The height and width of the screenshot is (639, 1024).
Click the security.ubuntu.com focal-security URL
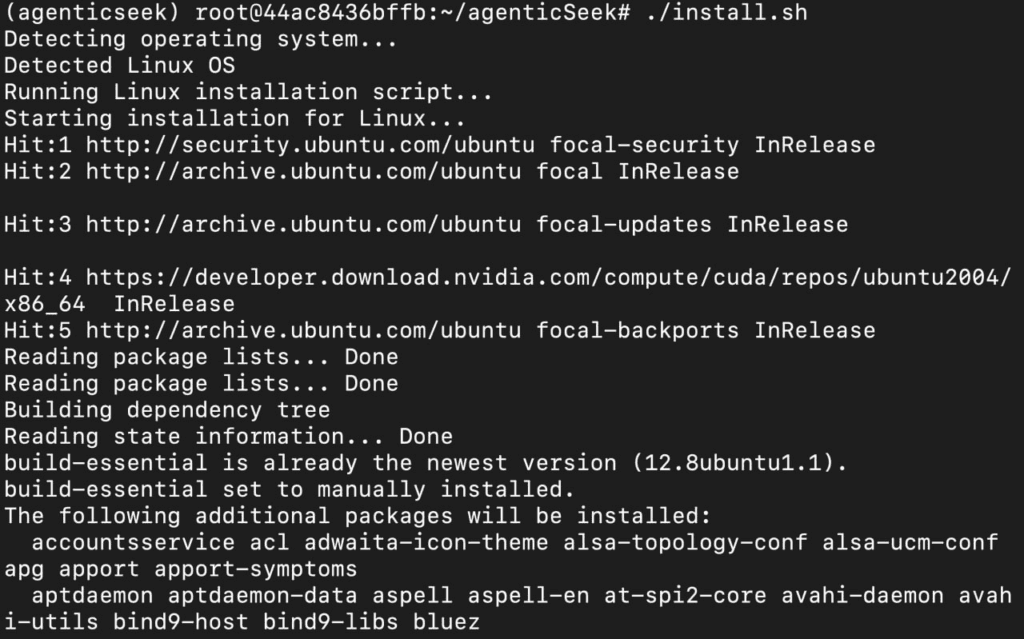pyautogui.click(x=310, y=145)
